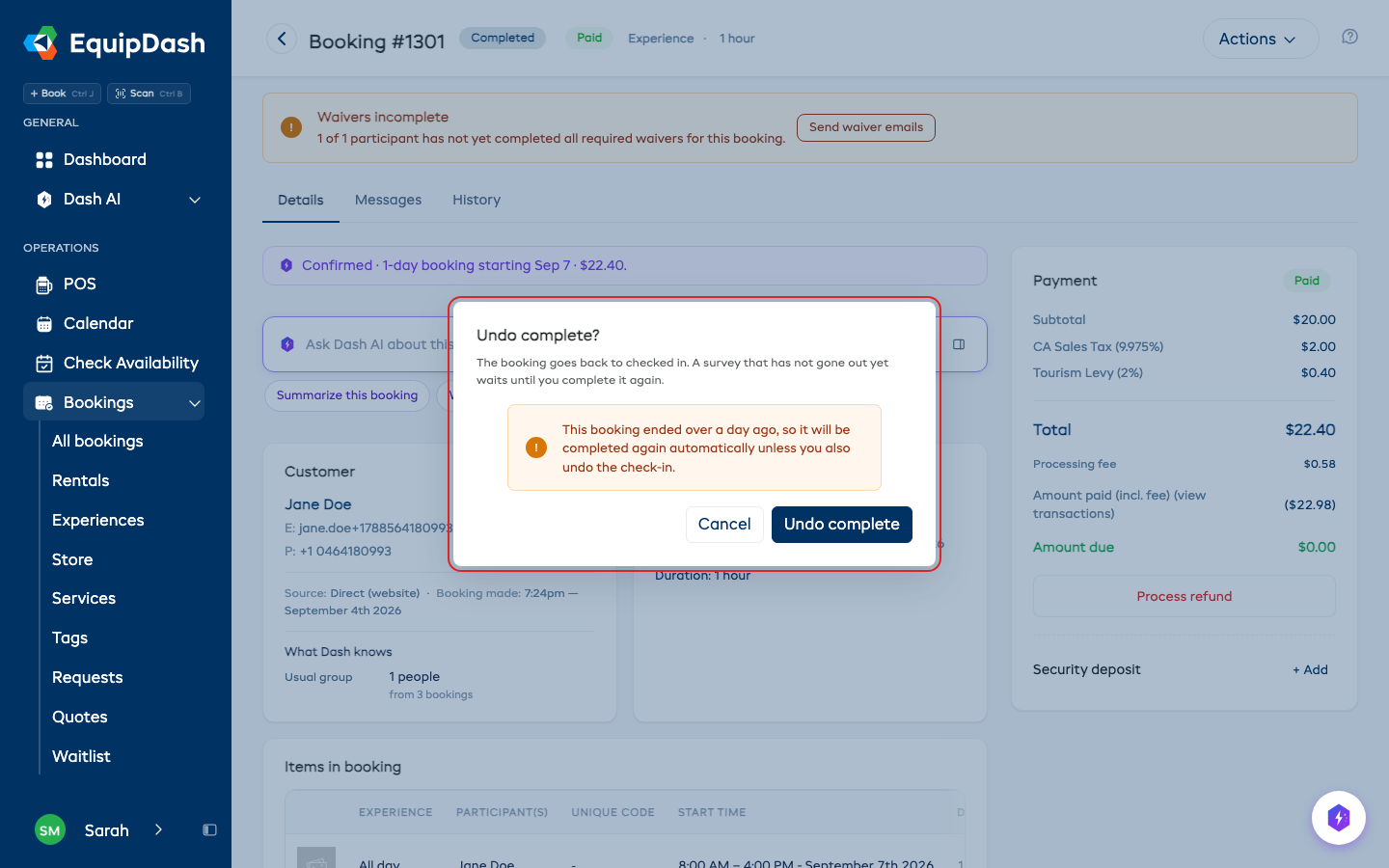1389x868 pixels.
Task: Open the help question mark icon
Action: [1349, 37]
